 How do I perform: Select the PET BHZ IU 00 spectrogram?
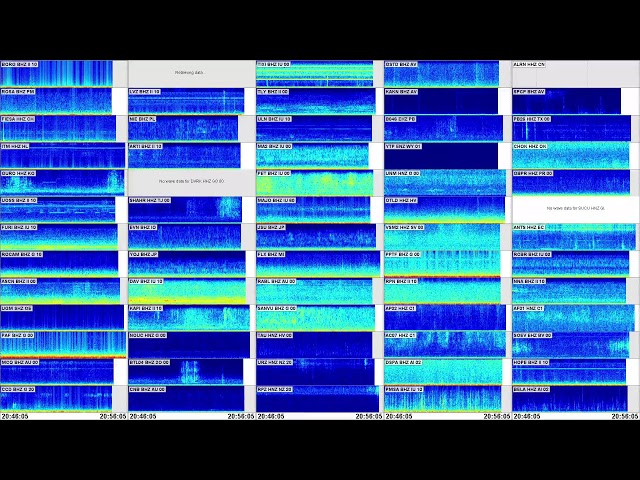[x=314, y=182]
